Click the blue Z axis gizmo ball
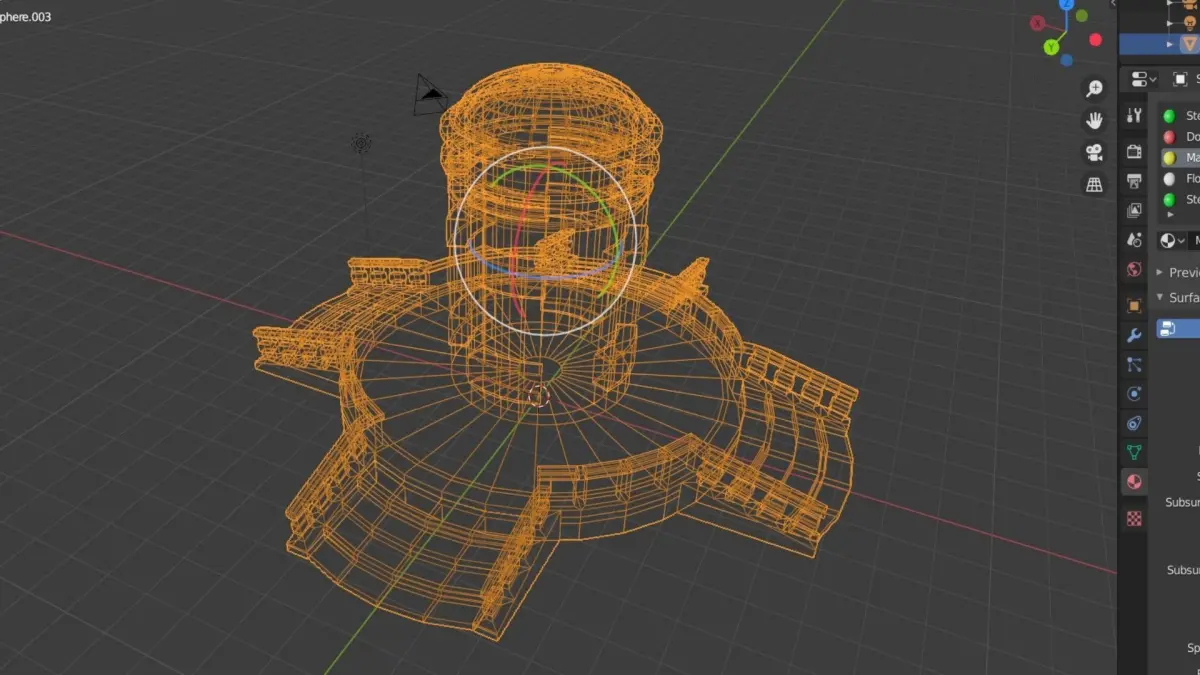Screen dimensions: 1200x675 pyautogui.click(x=1067, y=4)
